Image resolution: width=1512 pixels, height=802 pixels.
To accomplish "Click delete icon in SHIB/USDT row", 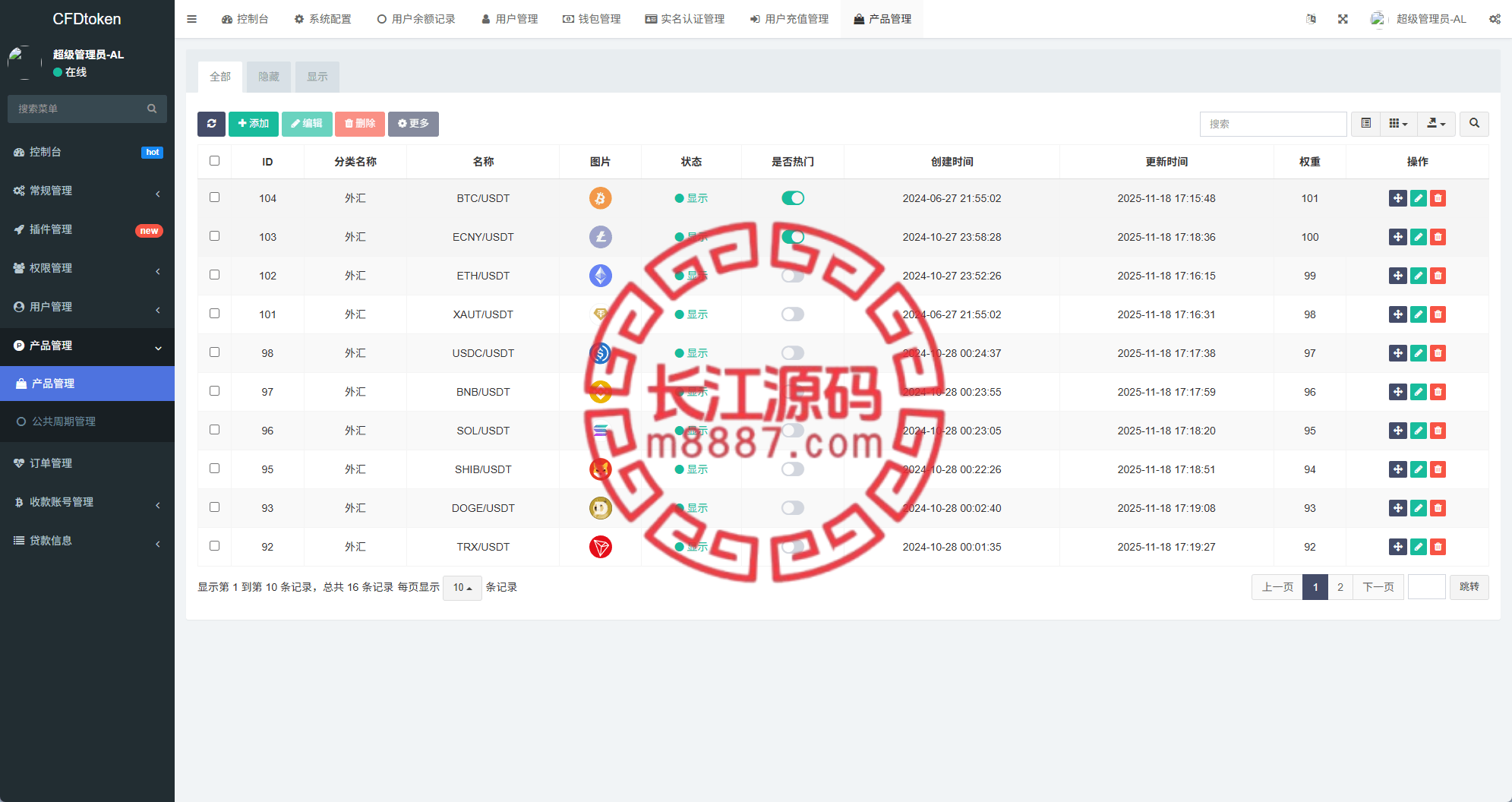I will pos(1438,469).
